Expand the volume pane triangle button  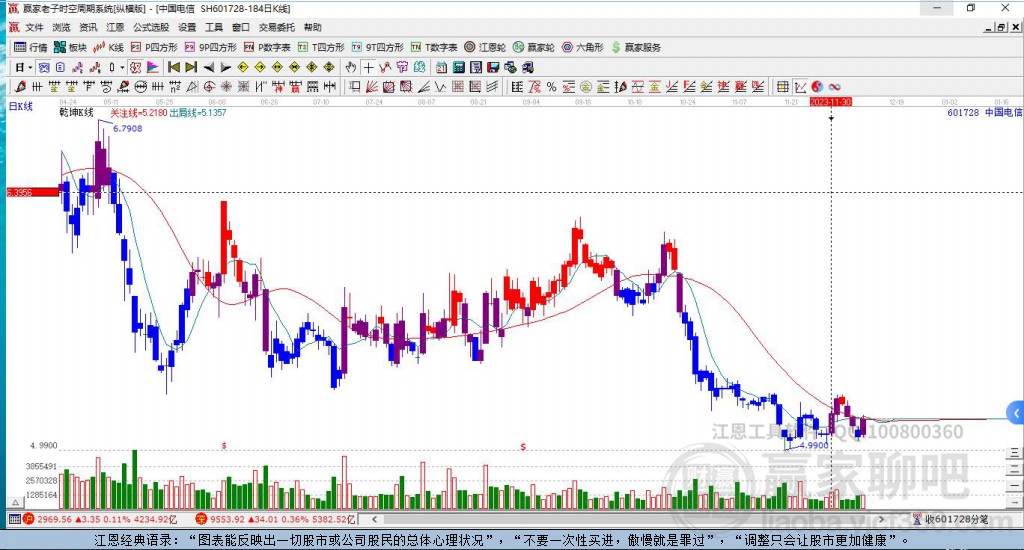pyautogui.click(x=16, y=502)
